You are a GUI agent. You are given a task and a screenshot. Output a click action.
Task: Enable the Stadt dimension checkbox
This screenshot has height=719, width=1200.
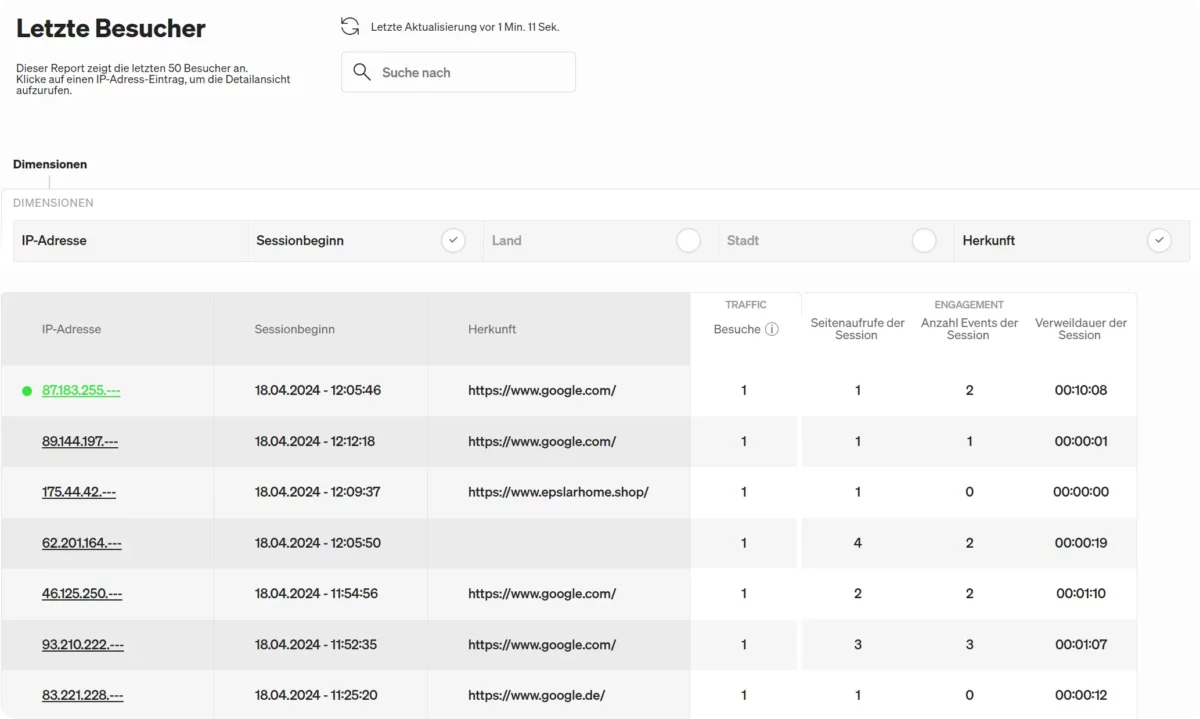tap(924, 241)
